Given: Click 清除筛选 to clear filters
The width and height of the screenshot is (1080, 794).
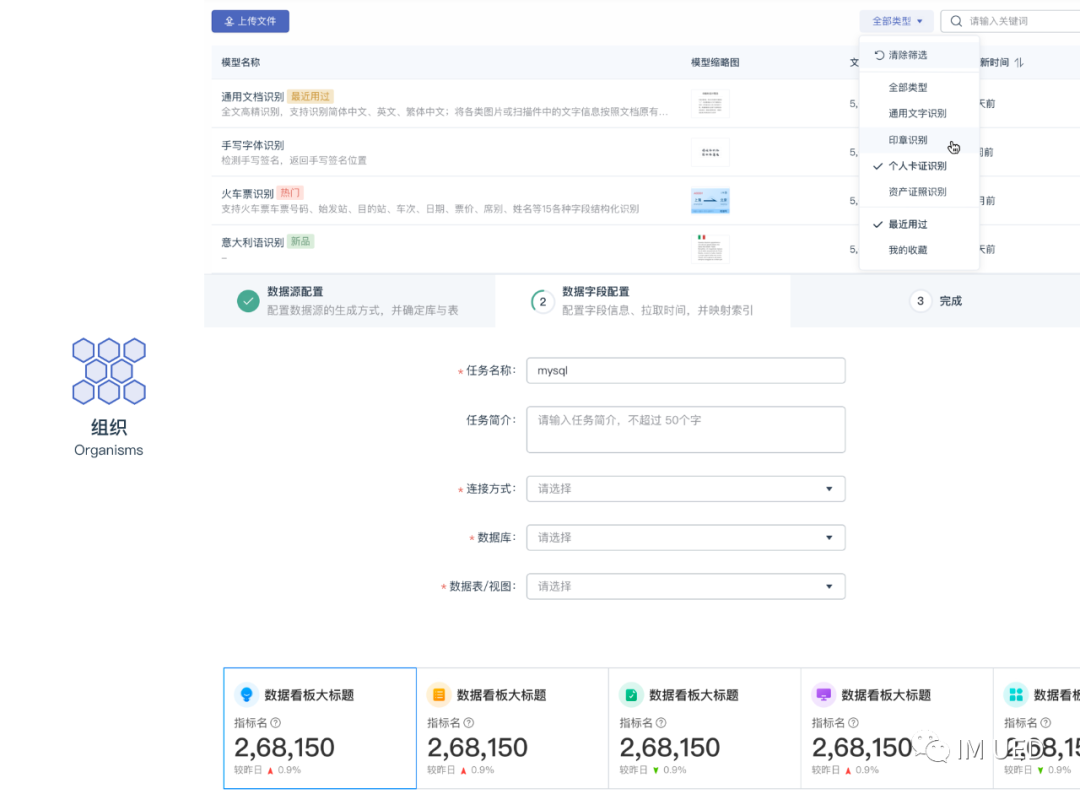Looking at the screenshot, I should point(907,55).
